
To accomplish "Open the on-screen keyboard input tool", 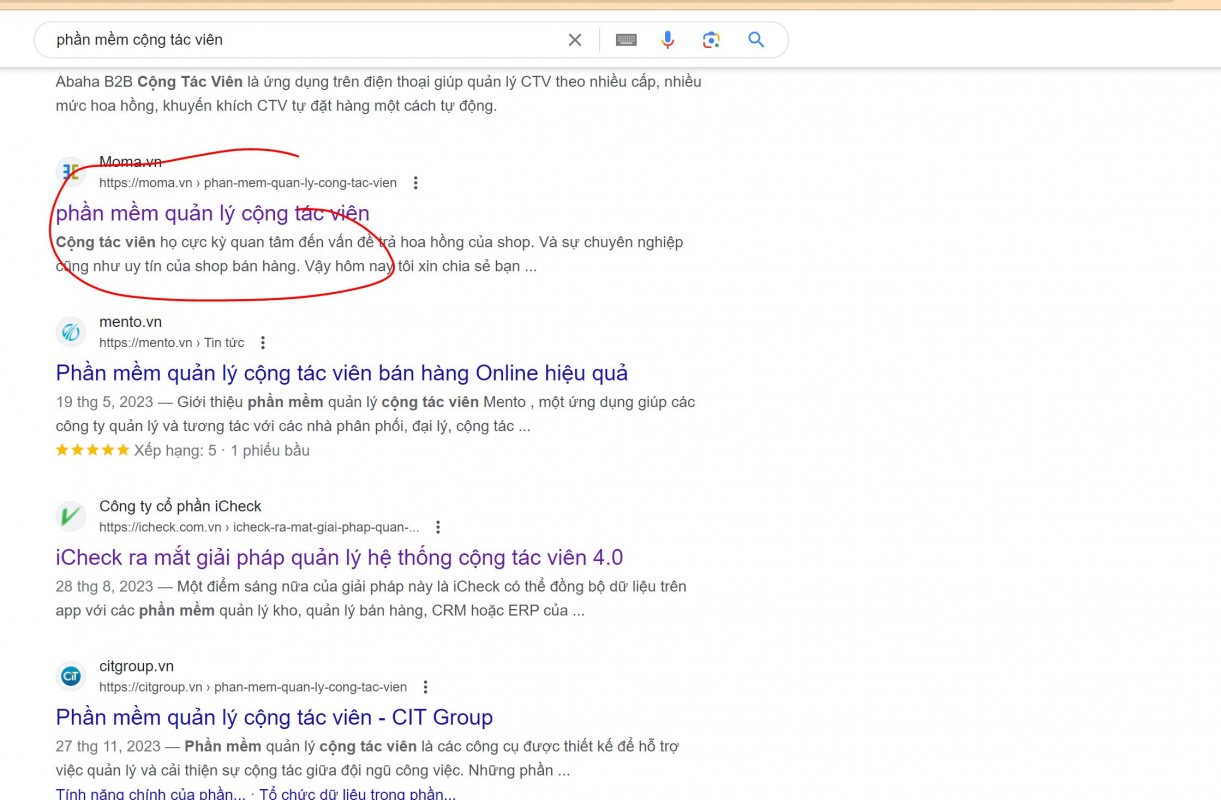I will click(626, 40).
